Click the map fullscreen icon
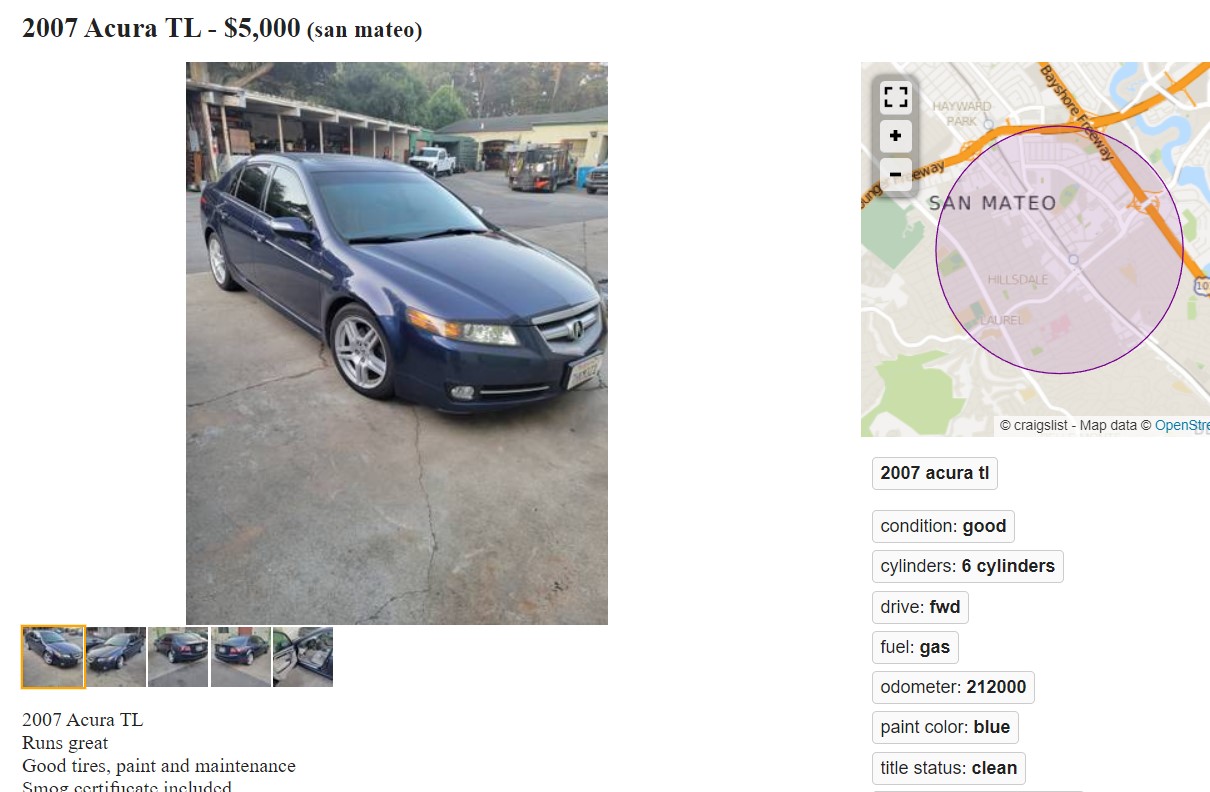The image size is (1210, 792). click(895, 97)
